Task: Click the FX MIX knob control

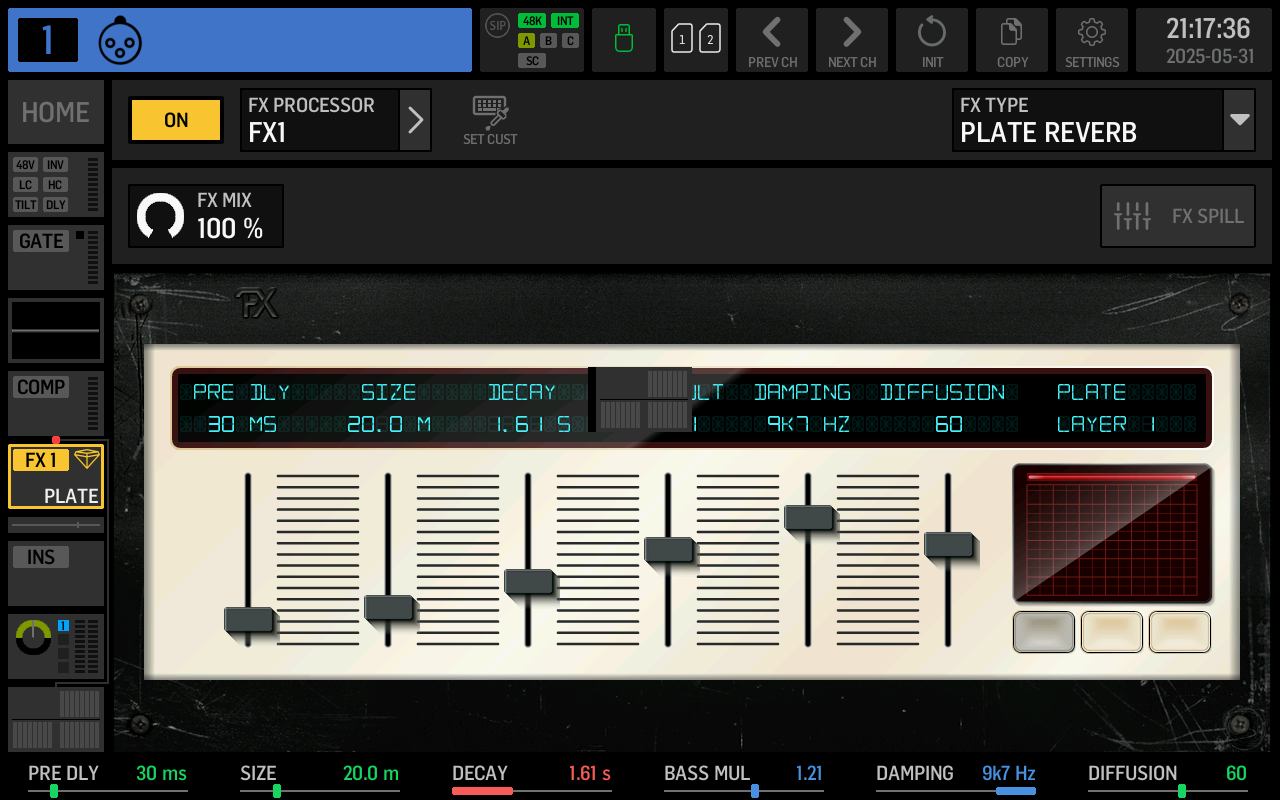Action: click(161, 215)
